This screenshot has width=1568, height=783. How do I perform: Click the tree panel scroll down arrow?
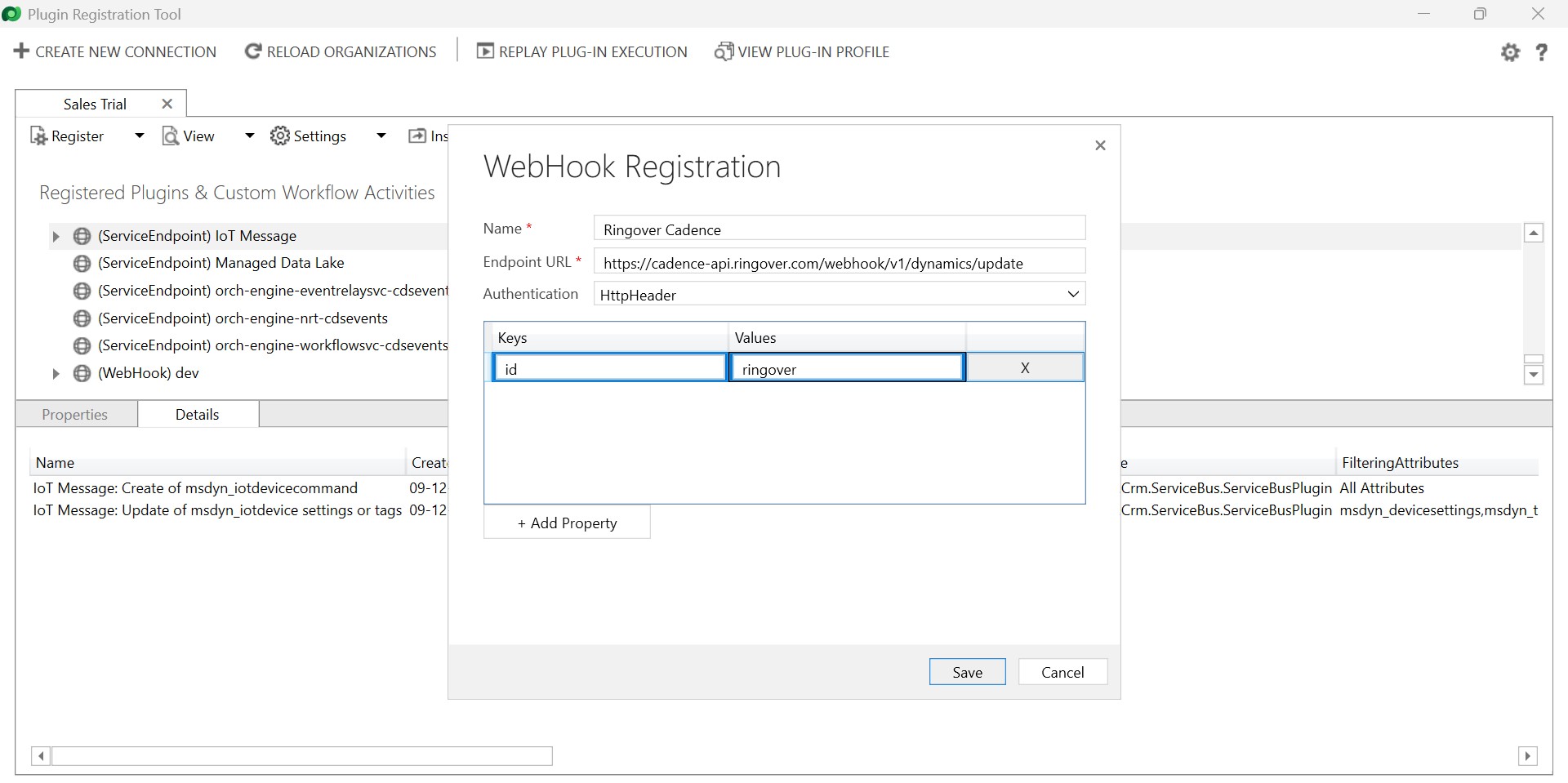click(x=1534, y=375)
